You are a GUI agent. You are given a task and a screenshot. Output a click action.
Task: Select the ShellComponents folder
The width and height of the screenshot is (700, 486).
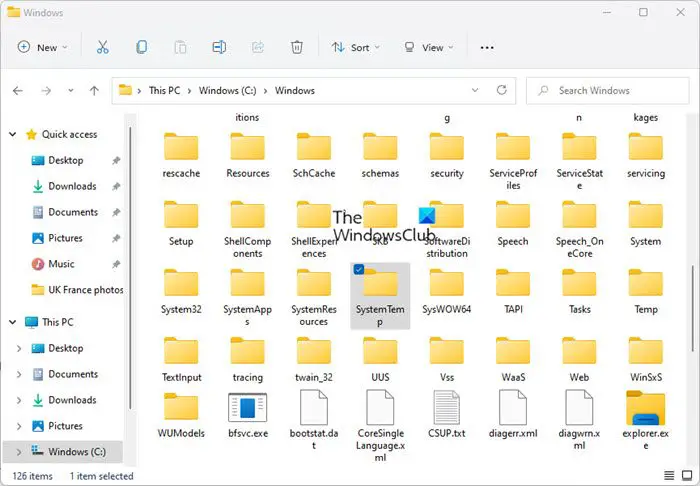[x=247, y=230]
